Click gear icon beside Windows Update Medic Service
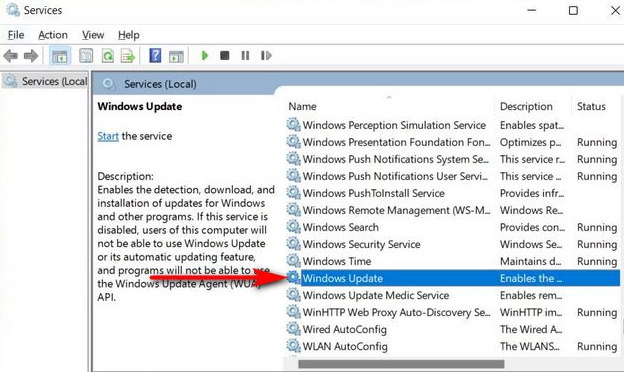Screen dimensions: 624x372 [x=294, y=295]
